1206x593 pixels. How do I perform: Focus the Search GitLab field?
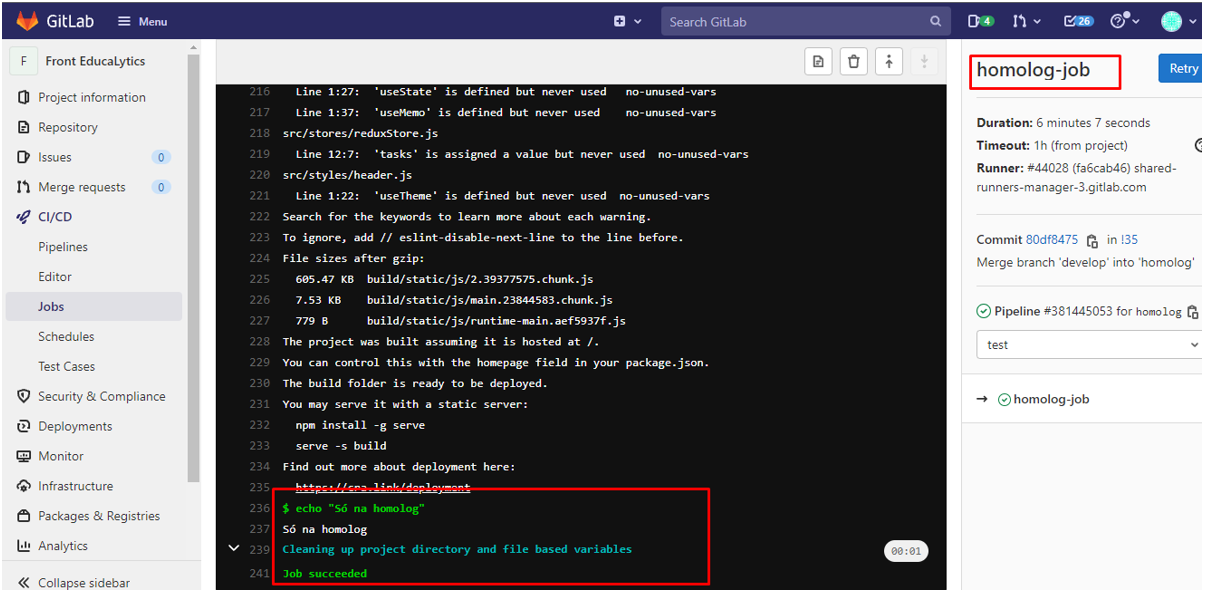[x=805, y=21]
